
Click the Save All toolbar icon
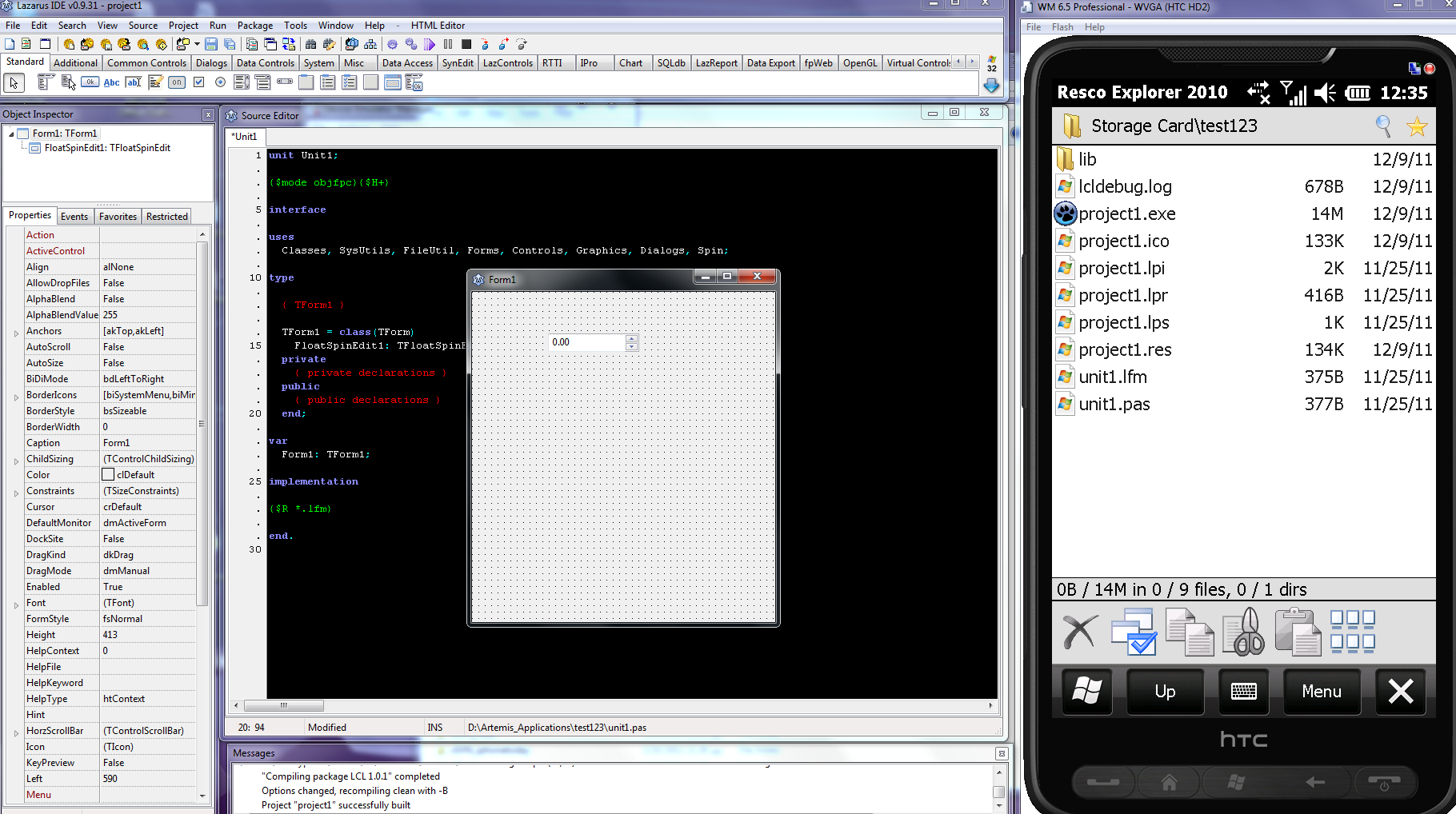(230, 44)
